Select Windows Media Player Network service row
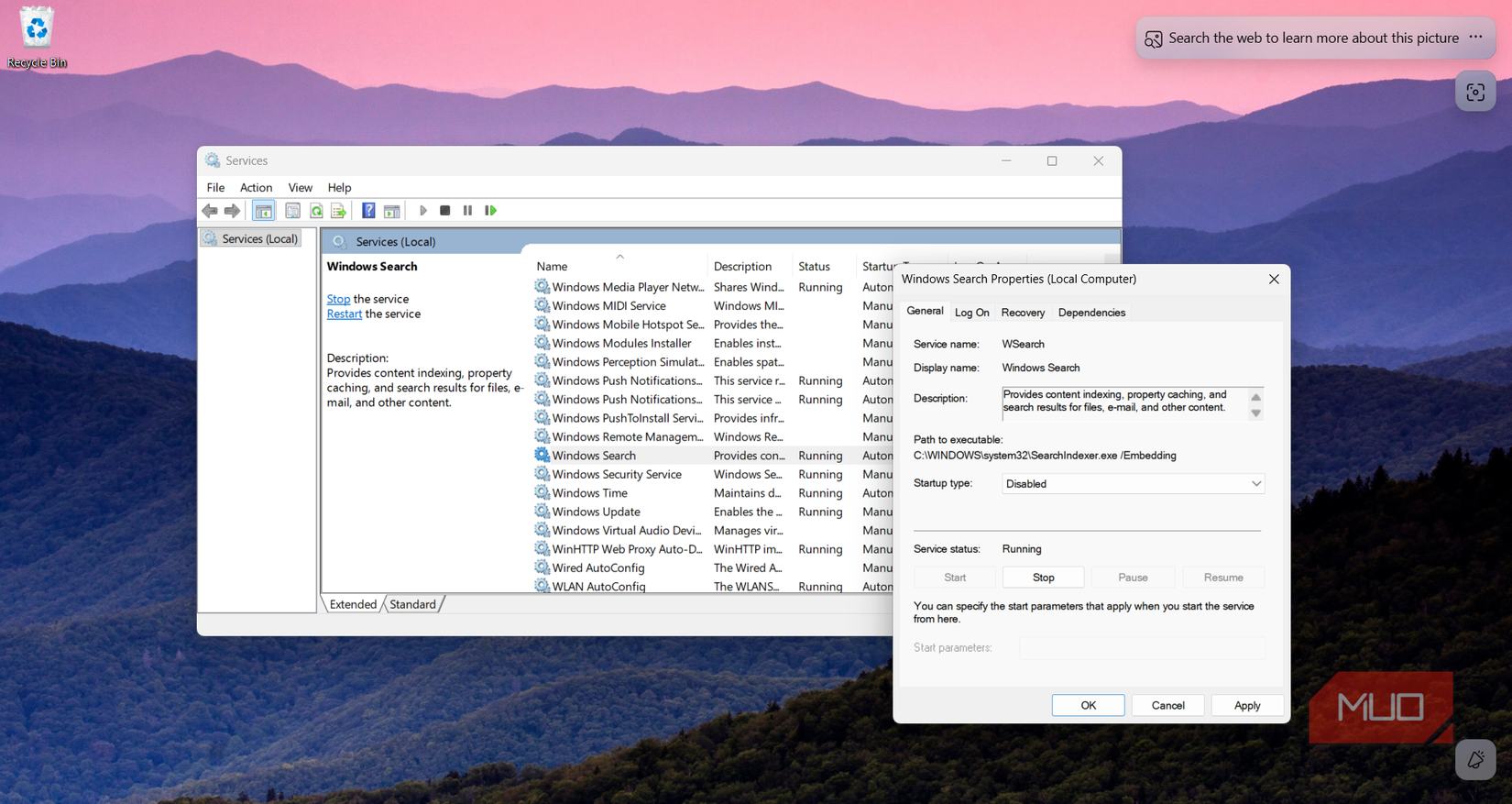Screen dimensions: 1512x804 click(712, 287)
